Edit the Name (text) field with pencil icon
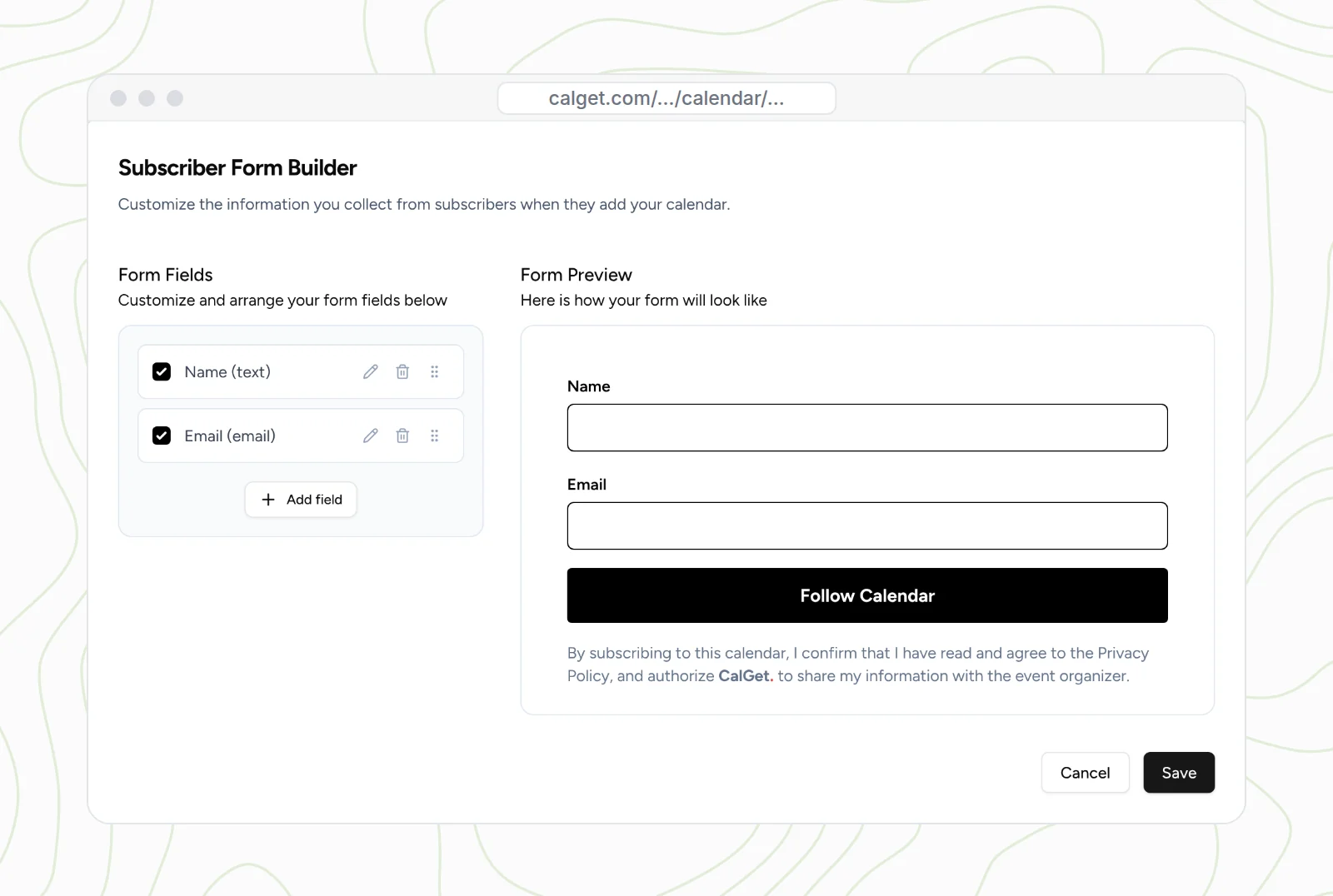This screenshot has height=896, width=1333. coord(371,371)
